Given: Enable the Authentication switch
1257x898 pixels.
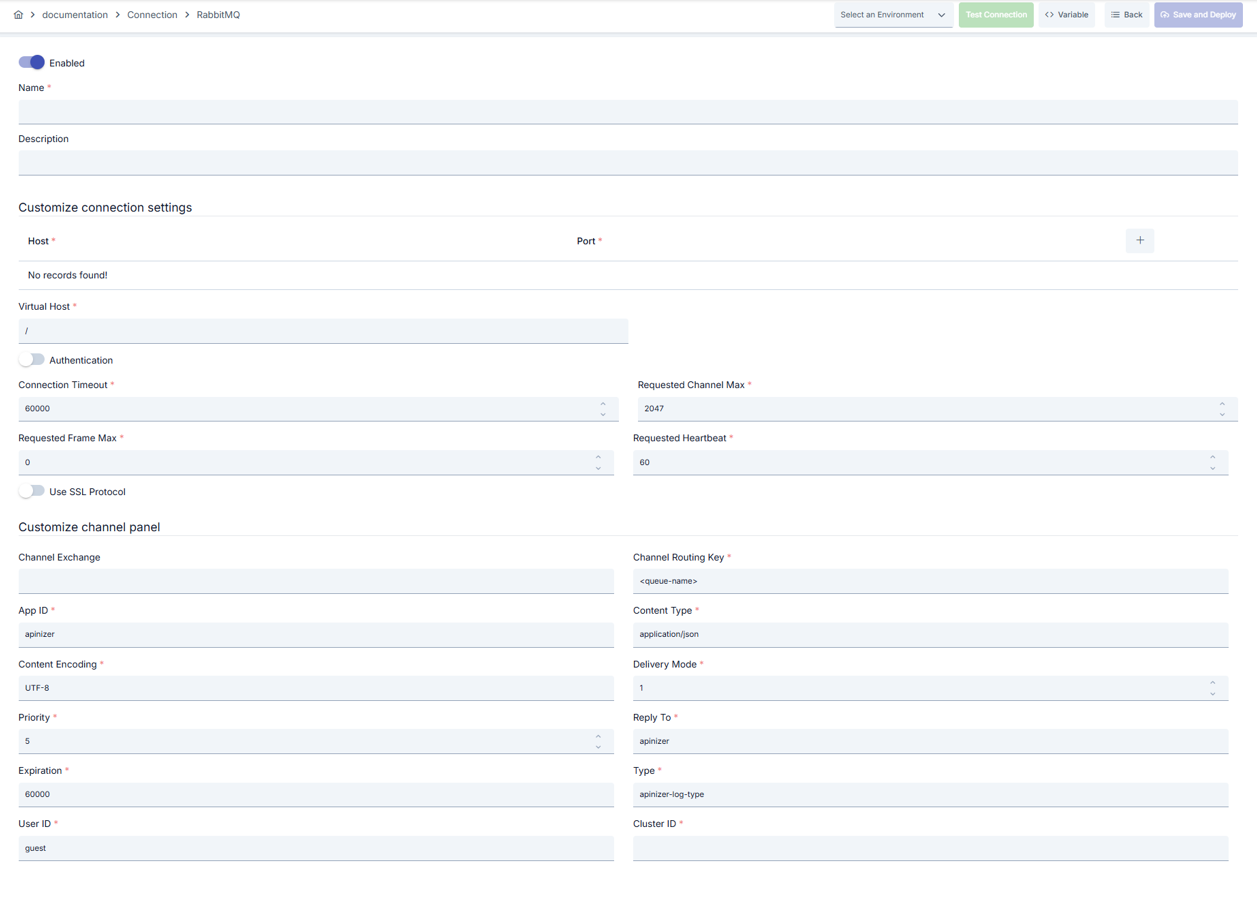Looking at the screenshot, I should pyautogui.click(x=32, y=360).
